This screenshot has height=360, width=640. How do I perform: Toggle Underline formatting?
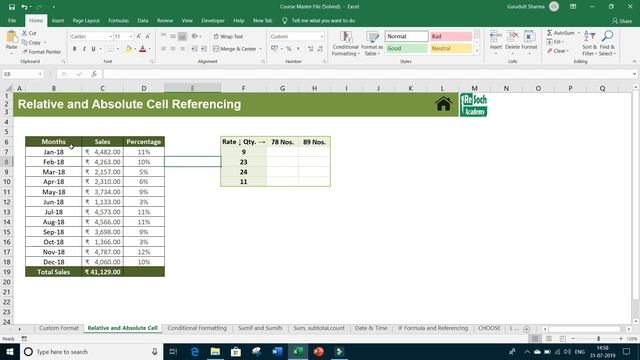pyautogui.click(x=93, y=49)
